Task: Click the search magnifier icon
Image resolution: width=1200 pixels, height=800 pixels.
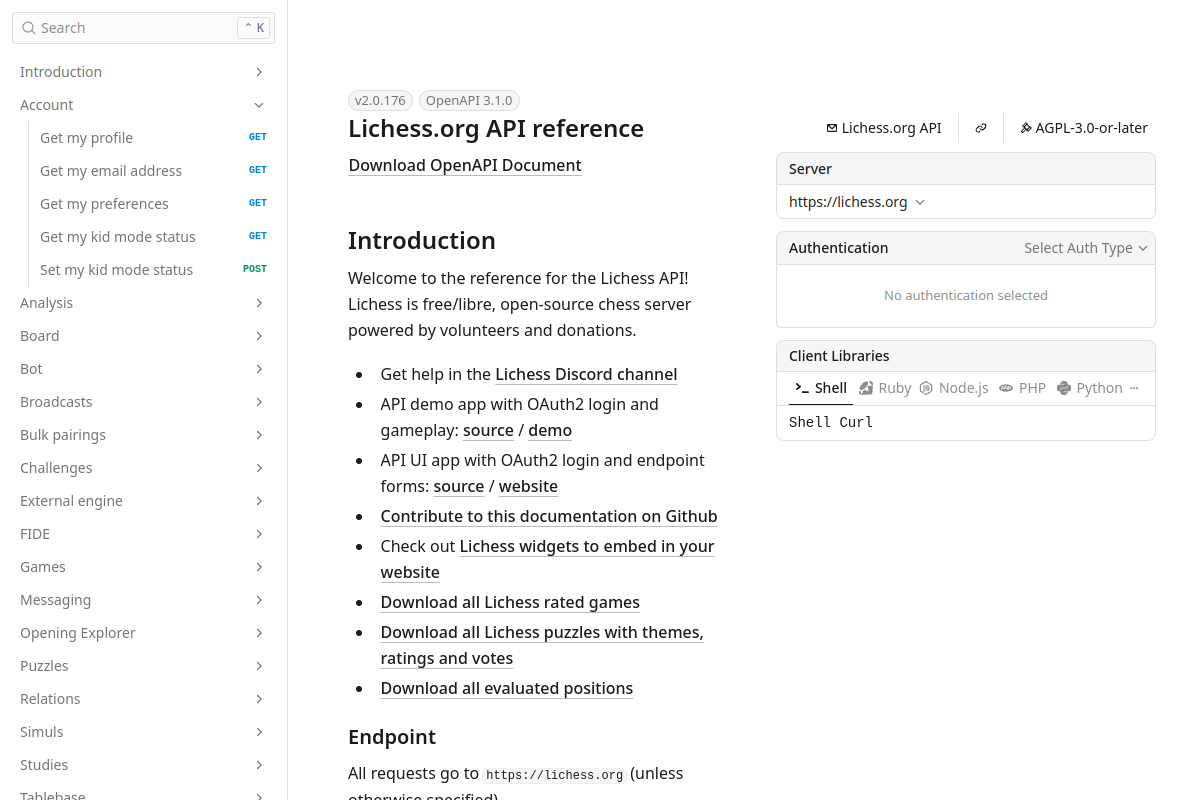Action: point(29,28)
